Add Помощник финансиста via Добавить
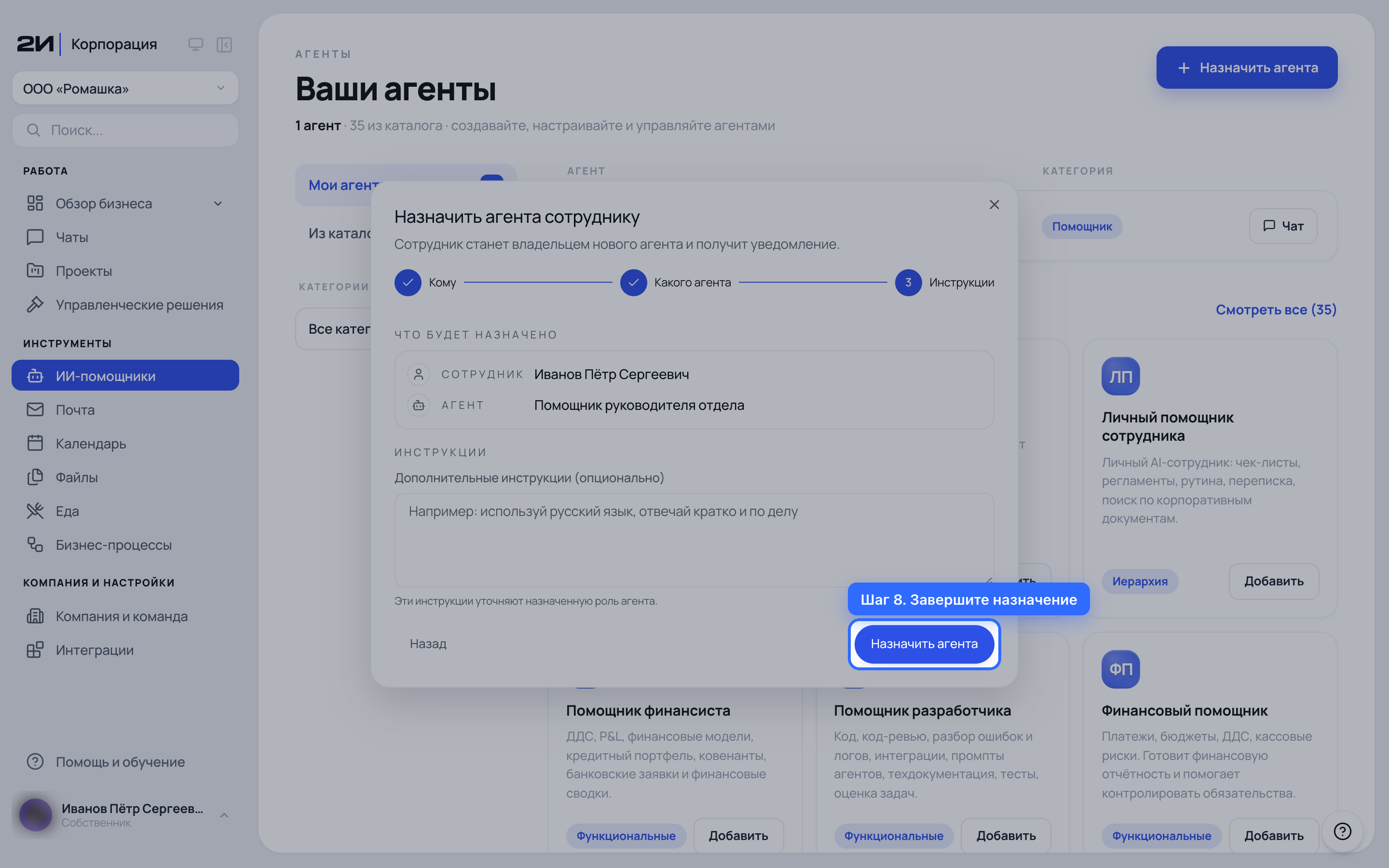This screenshot has width=1389, height=868. [738, 836]
